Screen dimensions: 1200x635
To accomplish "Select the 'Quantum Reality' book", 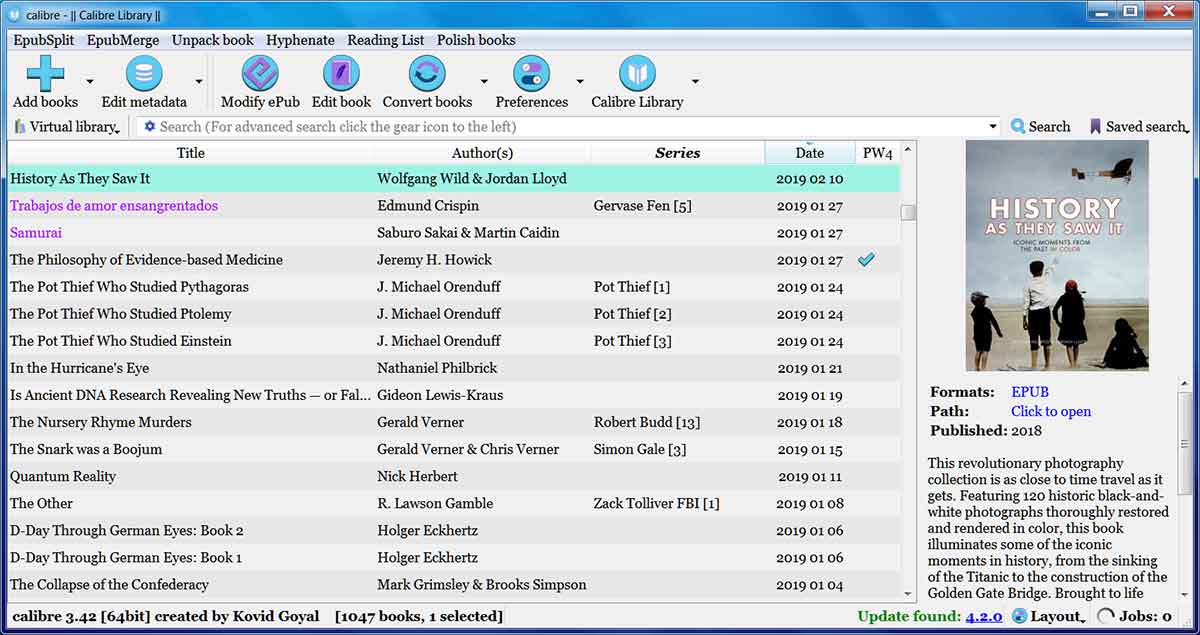I will 63,476.
